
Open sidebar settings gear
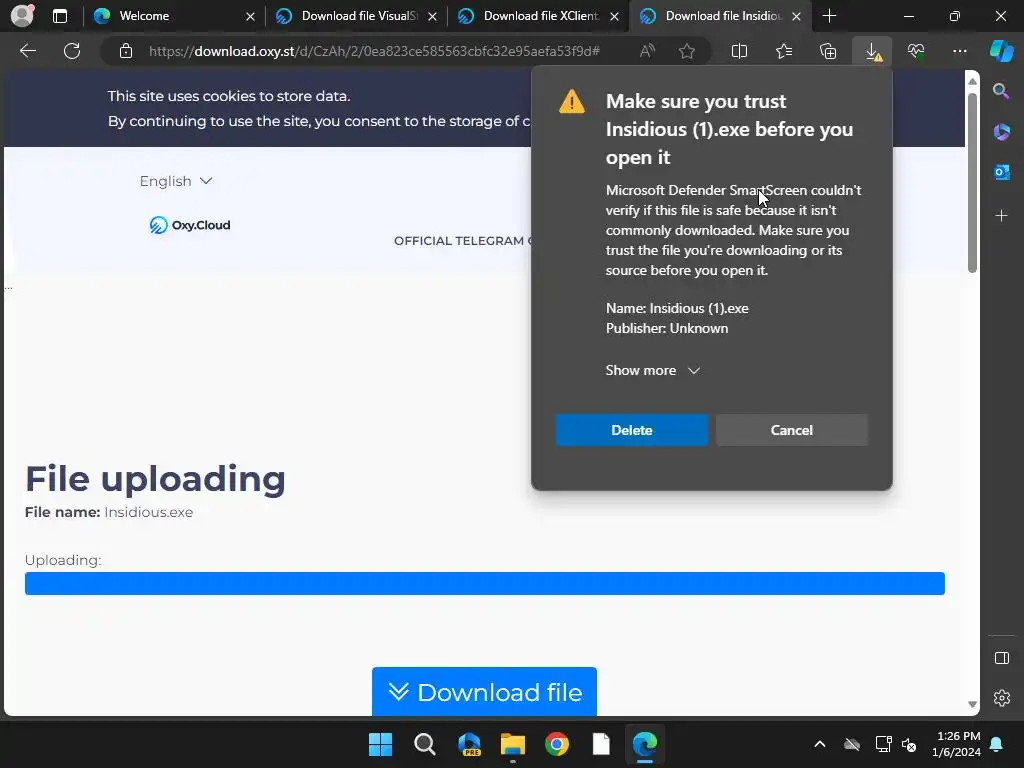coord(1002,698)
